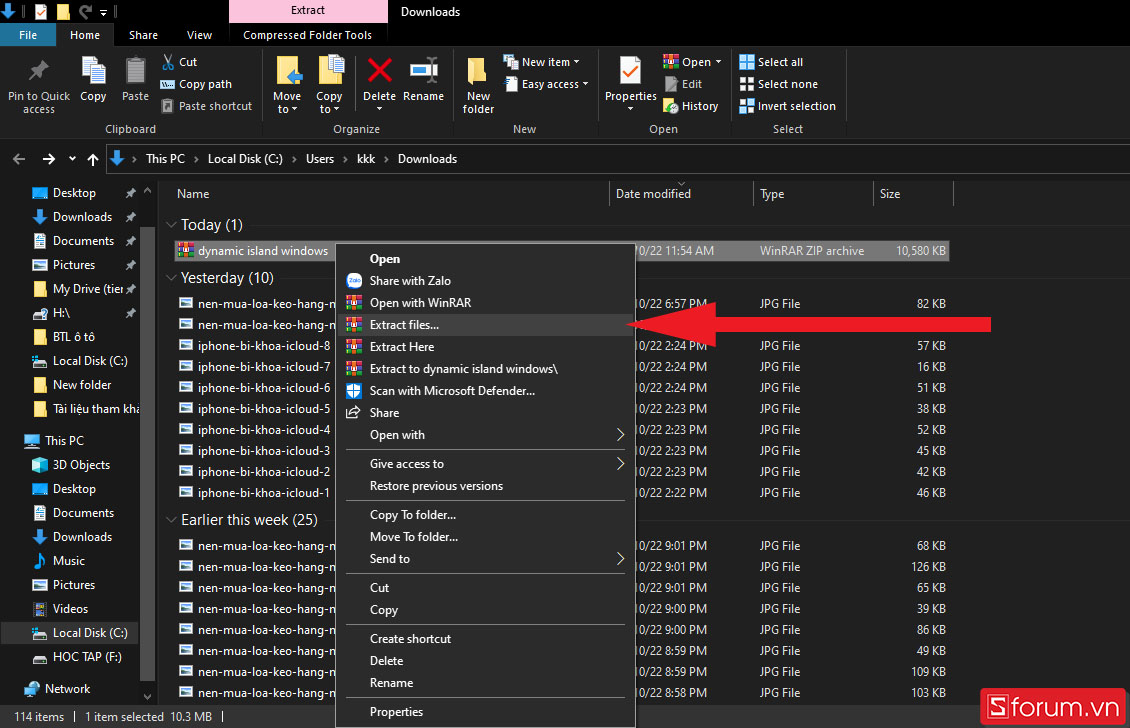Screen dimensions: 1130x728
Task: Switch to the View ribbon tab
Action: 199,35
